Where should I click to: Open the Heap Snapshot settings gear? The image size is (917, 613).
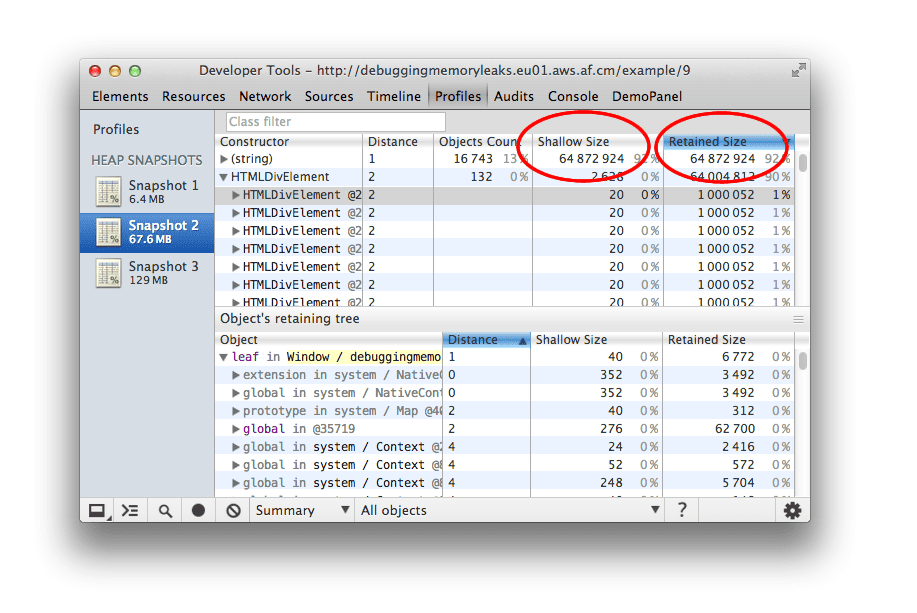[x=793, y=510]
